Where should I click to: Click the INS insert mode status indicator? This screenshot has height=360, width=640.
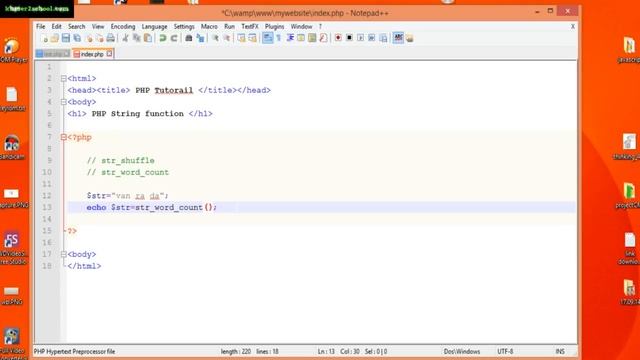[560, 351]
